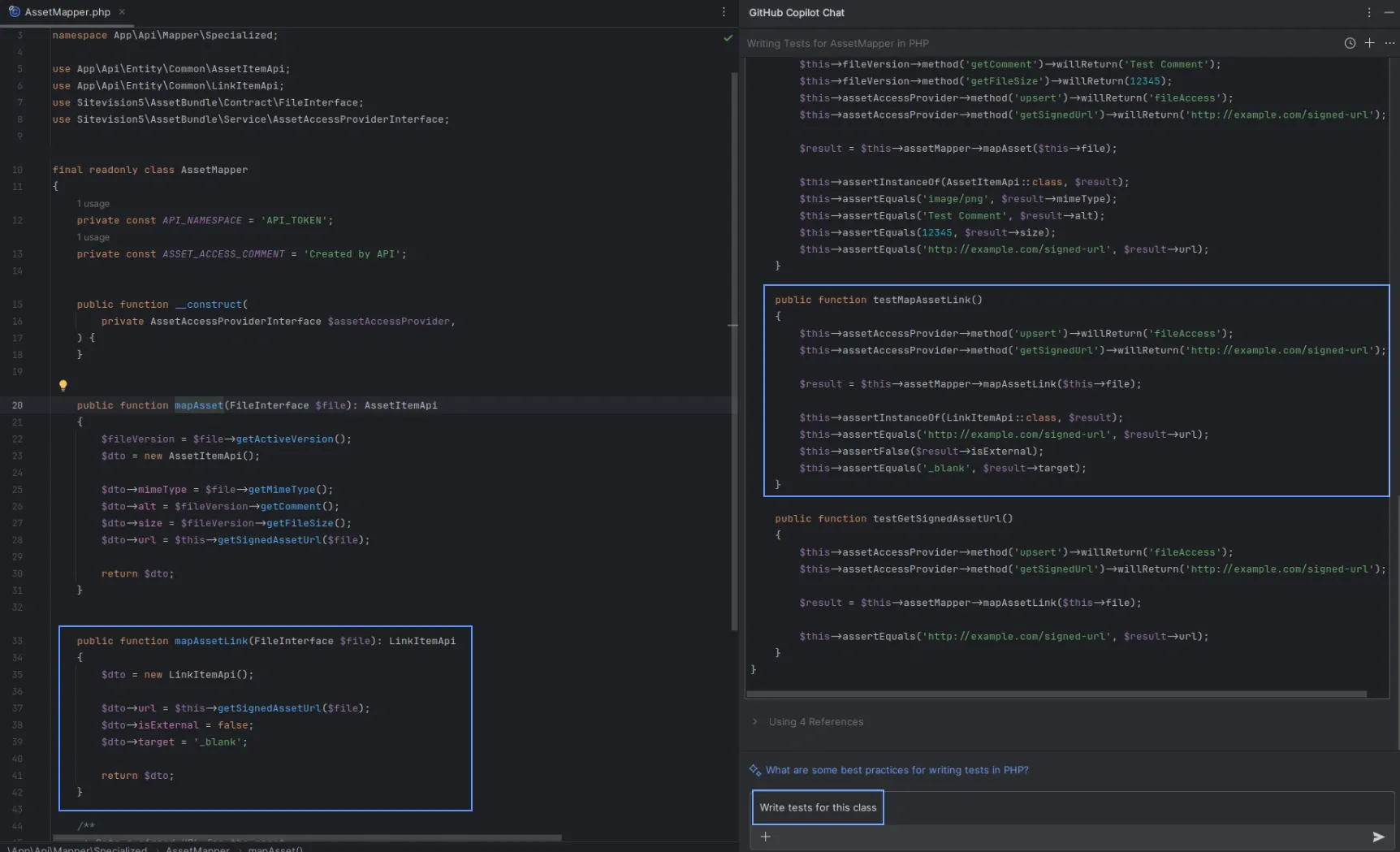Screen dimensions: 1400x852
Task: Open editor tab options kebab menu
Action: click(724, 12)
